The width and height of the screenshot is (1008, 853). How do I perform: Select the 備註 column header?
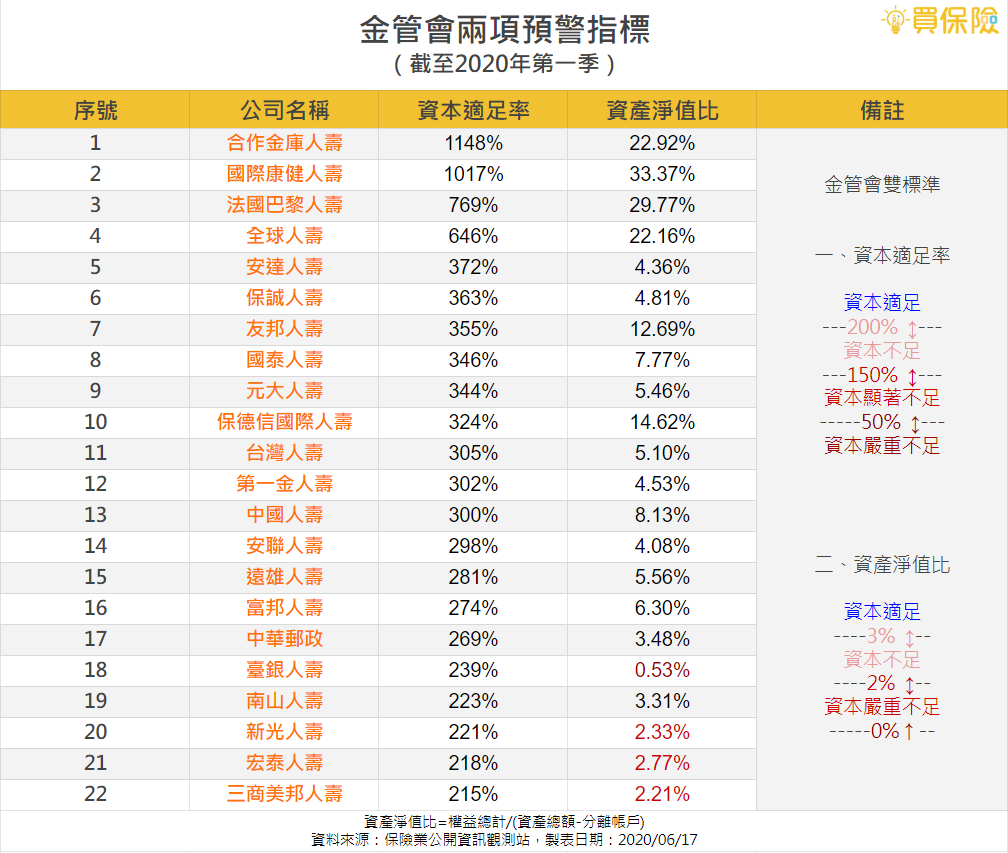click(882, 111)
